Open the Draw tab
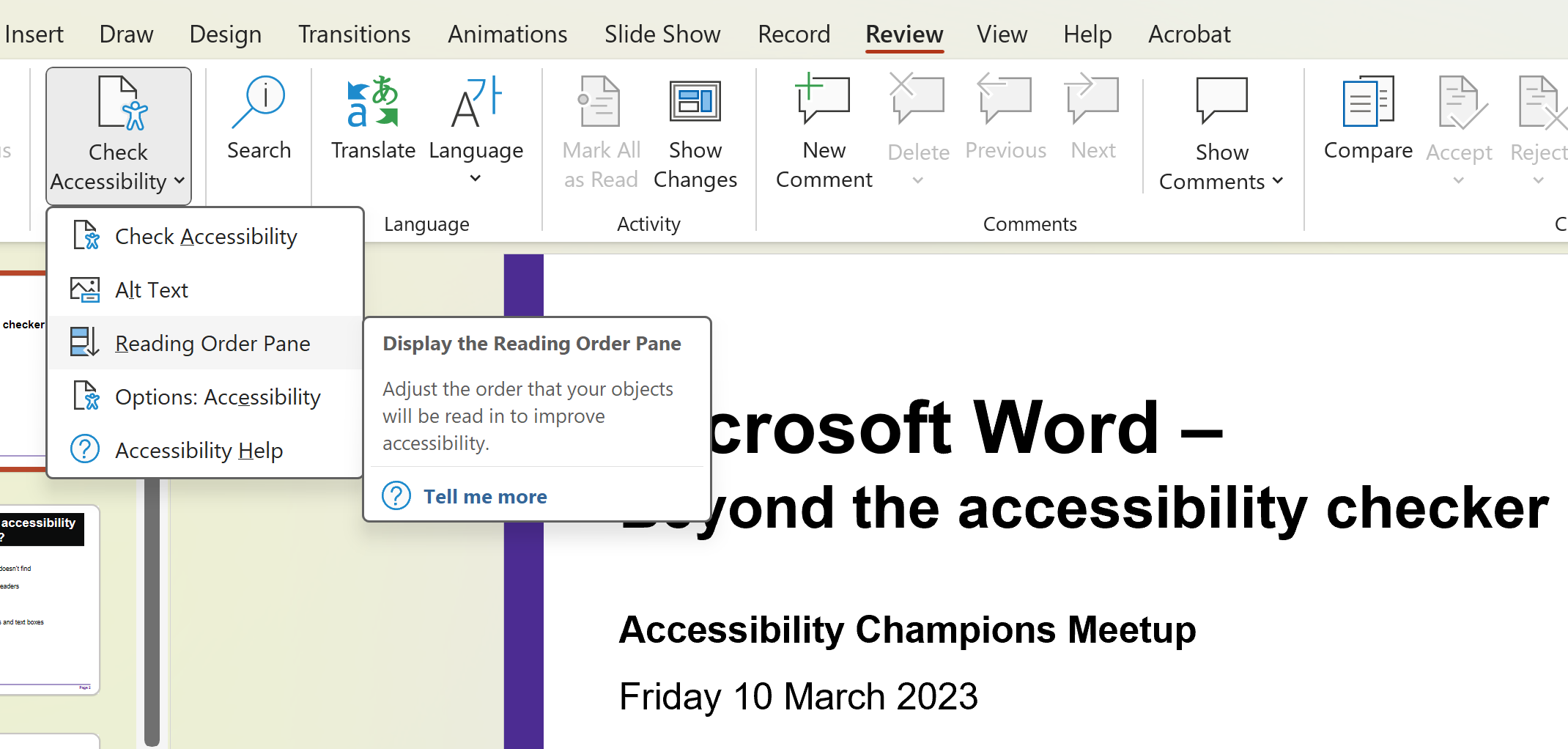The height and width of the screenshot is (749, 1568). coord(126,34)
